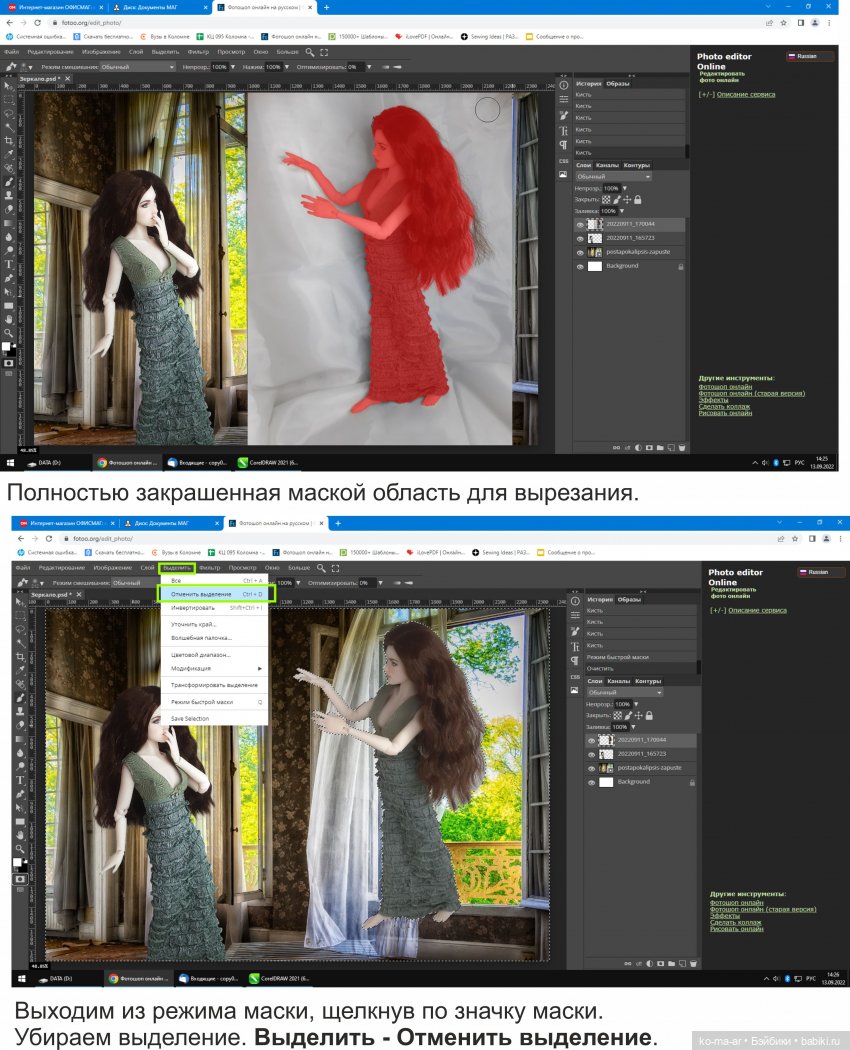Hide layer 20220911_165723 in lower screenshot

[x=591, y=754]
